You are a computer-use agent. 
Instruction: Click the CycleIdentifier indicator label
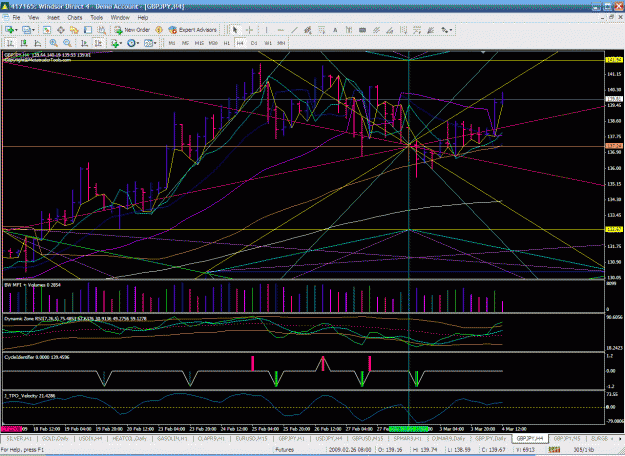36,357
